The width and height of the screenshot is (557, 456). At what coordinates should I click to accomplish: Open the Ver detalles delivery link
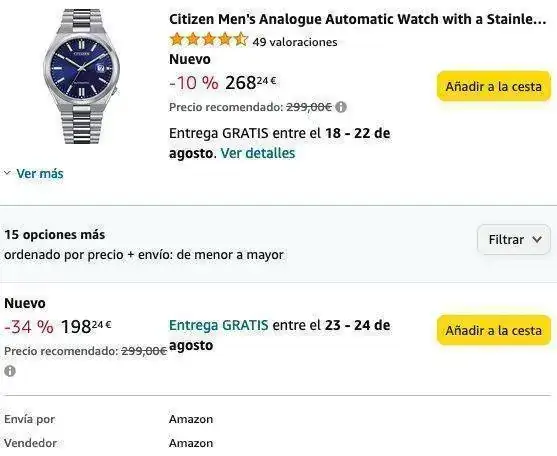click(258, 153)
